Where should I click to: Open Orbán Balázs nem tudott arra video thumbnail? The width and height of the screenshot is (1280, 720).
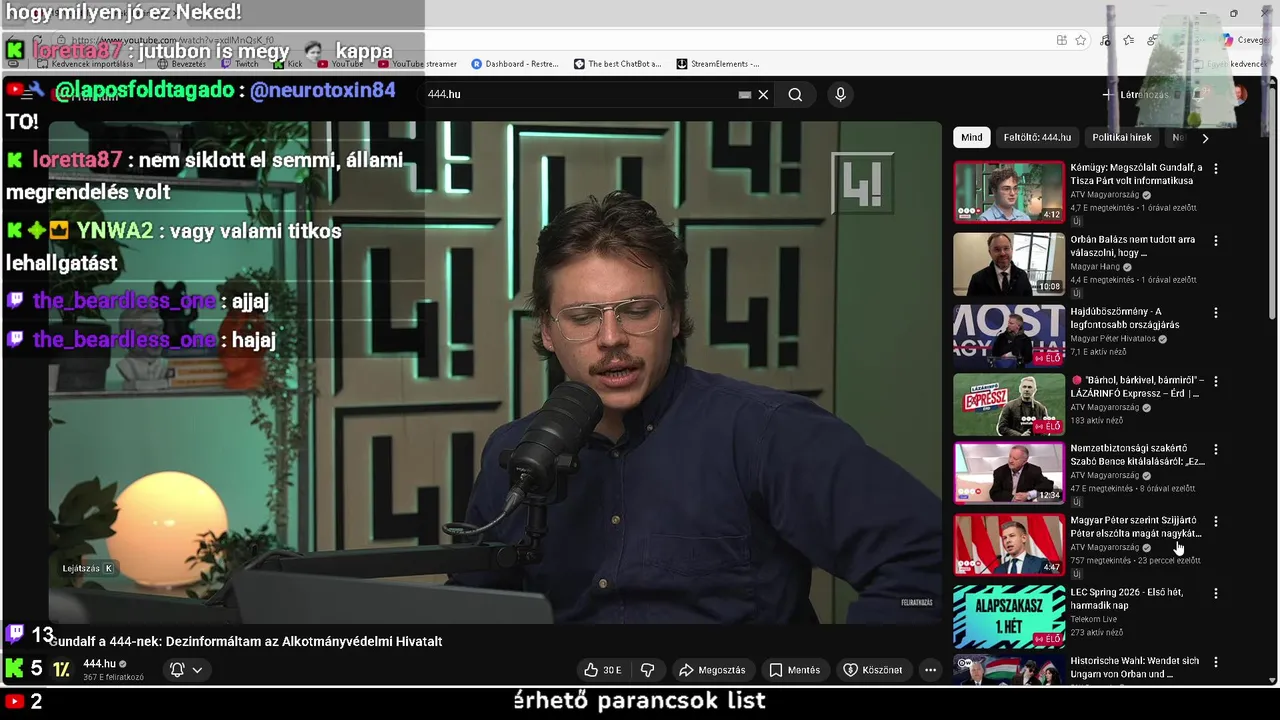click(x=1009, y=264)
